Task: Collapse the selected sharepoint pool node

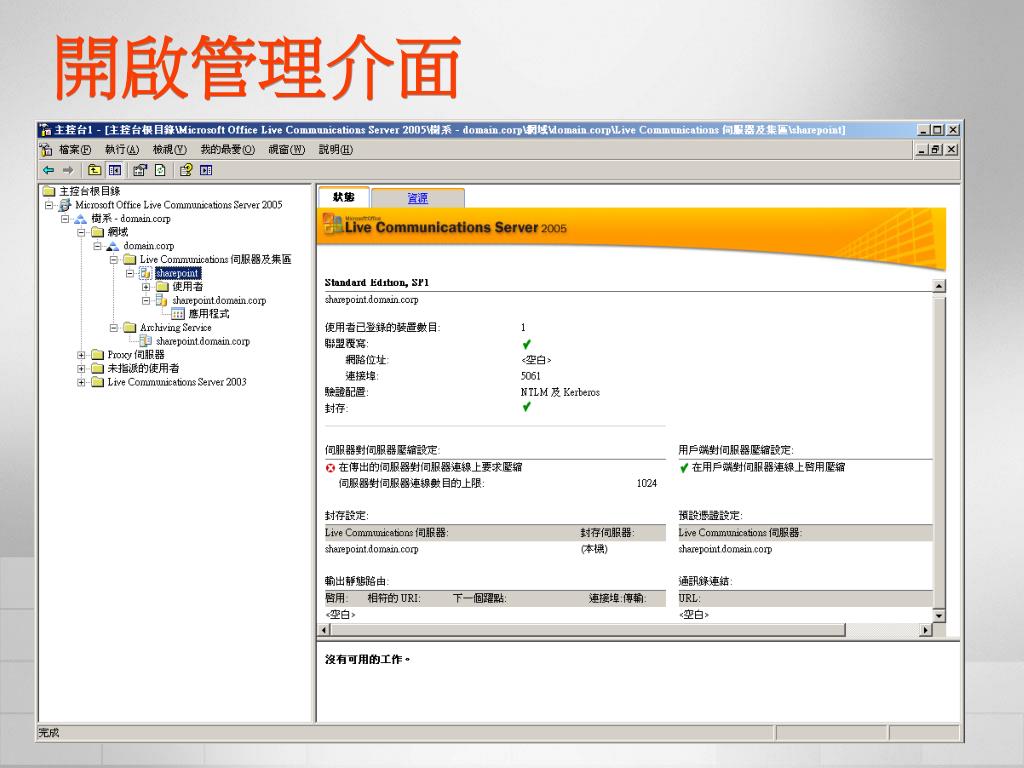Action: tap(130, 274)
